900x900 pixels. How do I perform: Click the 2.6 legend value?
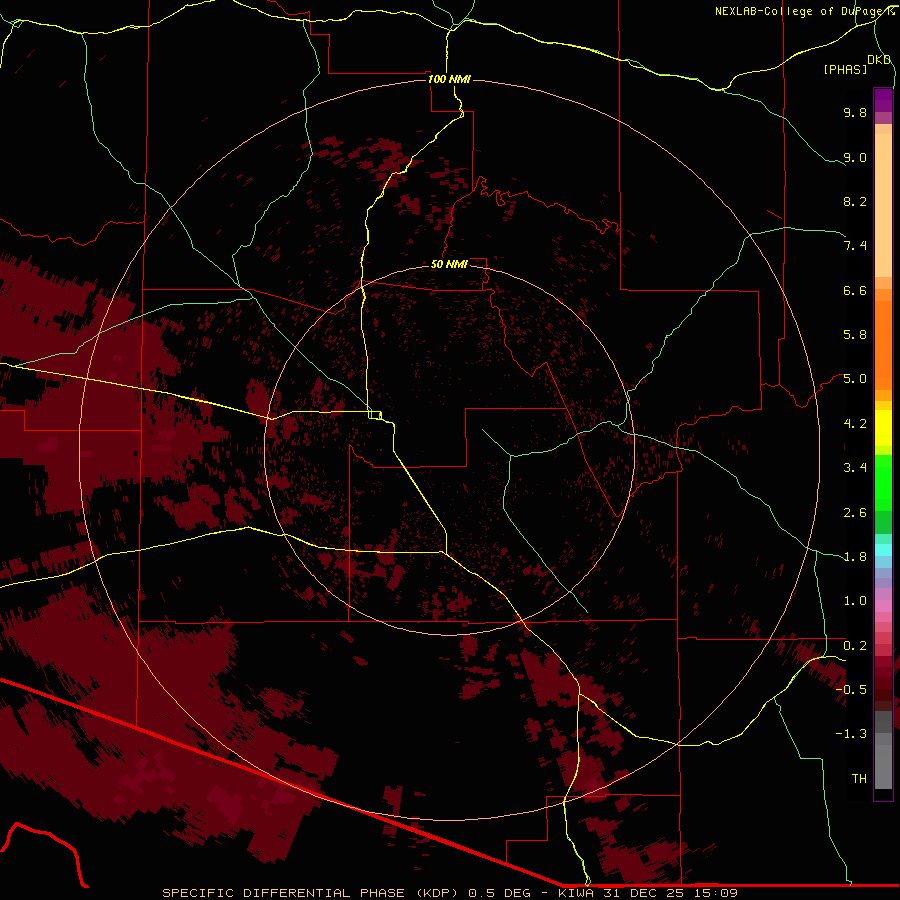[x=855, y=513]
